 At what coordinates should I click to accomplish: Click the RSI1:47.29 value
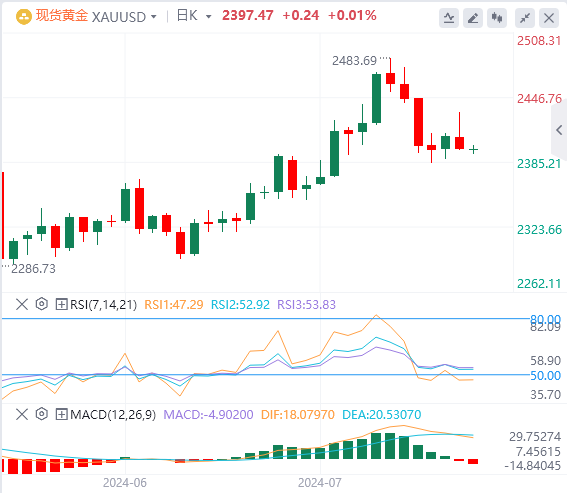click(174, 305)
